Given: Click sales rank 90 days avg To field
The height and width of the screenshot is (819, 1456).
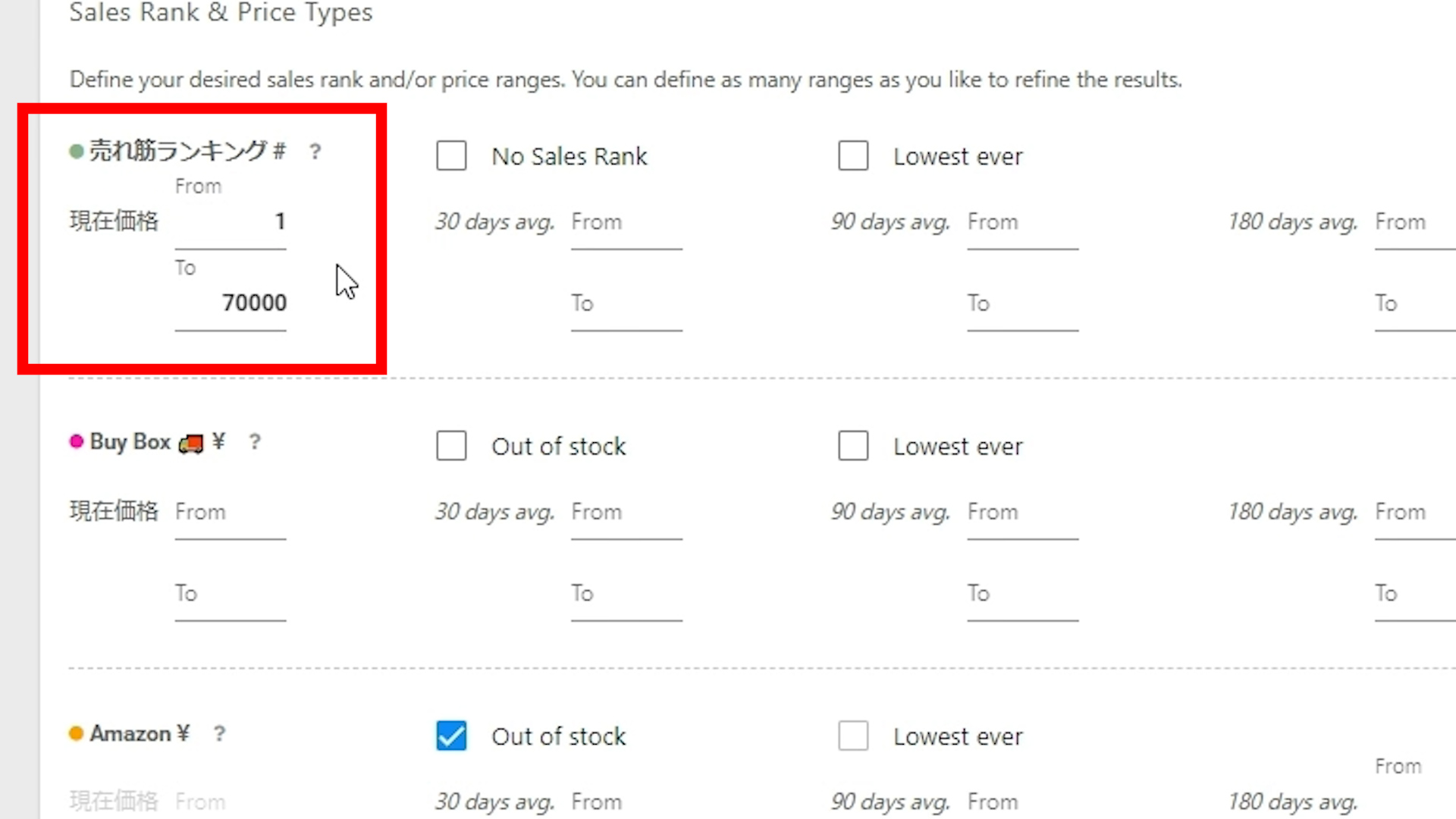Looking at the screenshot, I should 1022,303.
